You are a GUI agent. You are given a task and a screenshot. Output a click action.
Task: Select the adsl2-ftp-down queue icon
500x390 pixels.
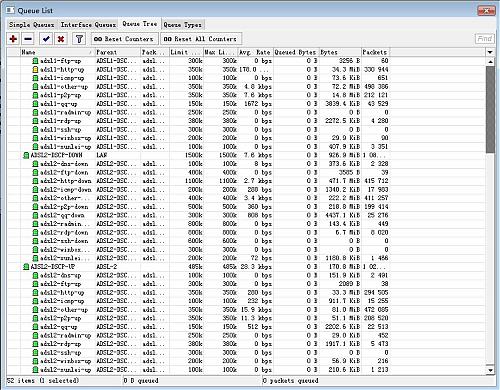35,172
